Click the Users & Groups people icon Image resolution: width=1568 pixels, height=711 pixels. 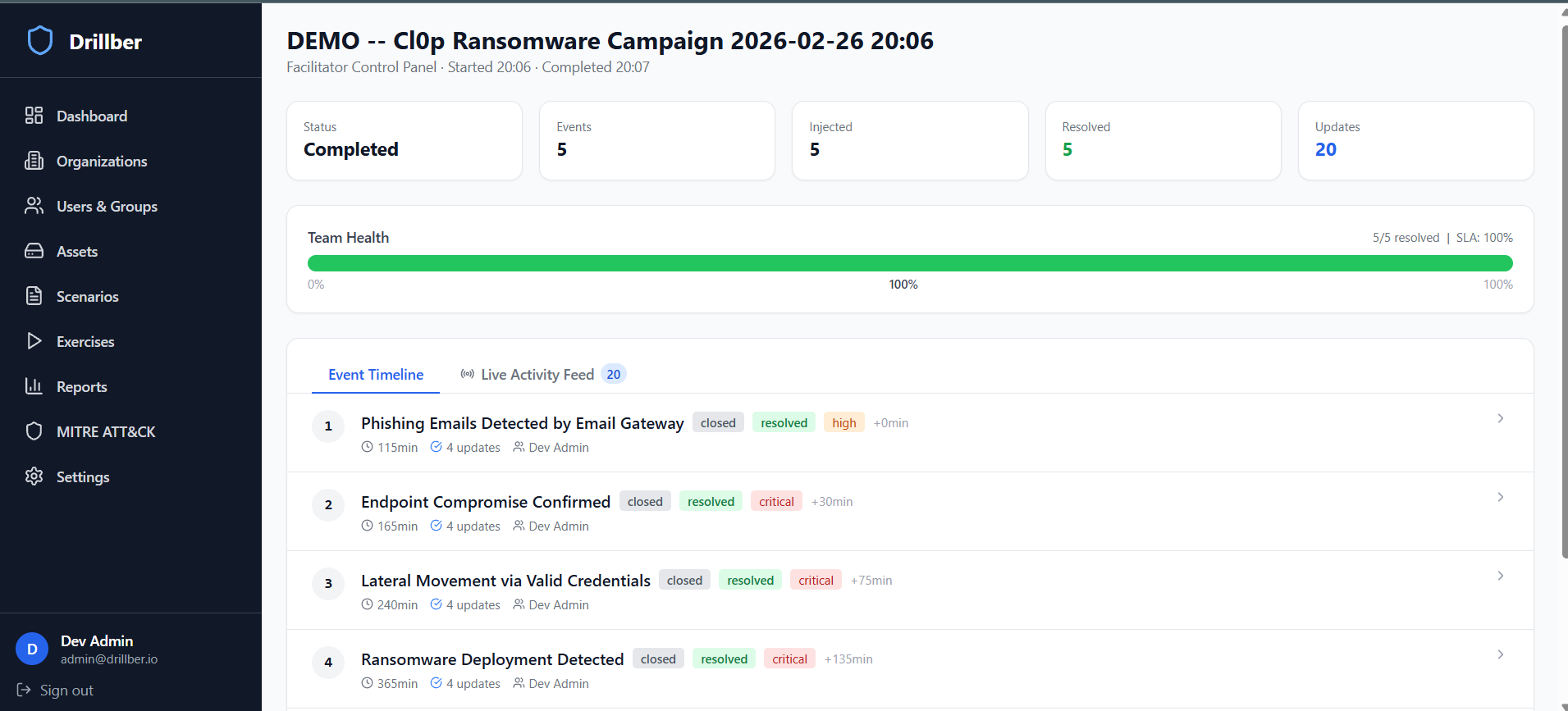pyautogui.click(x=34, y=206)
